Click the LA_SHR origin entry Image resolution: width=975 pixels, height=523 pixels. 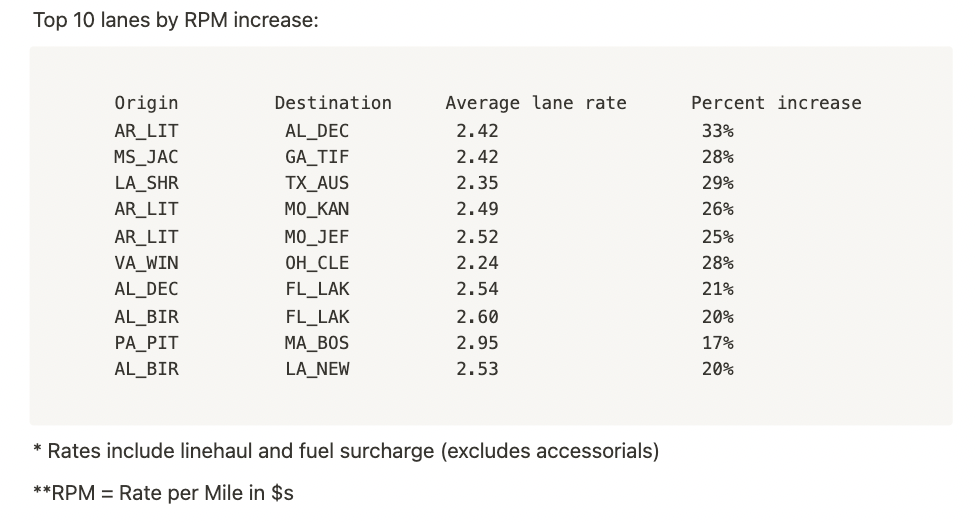[146, 183]
